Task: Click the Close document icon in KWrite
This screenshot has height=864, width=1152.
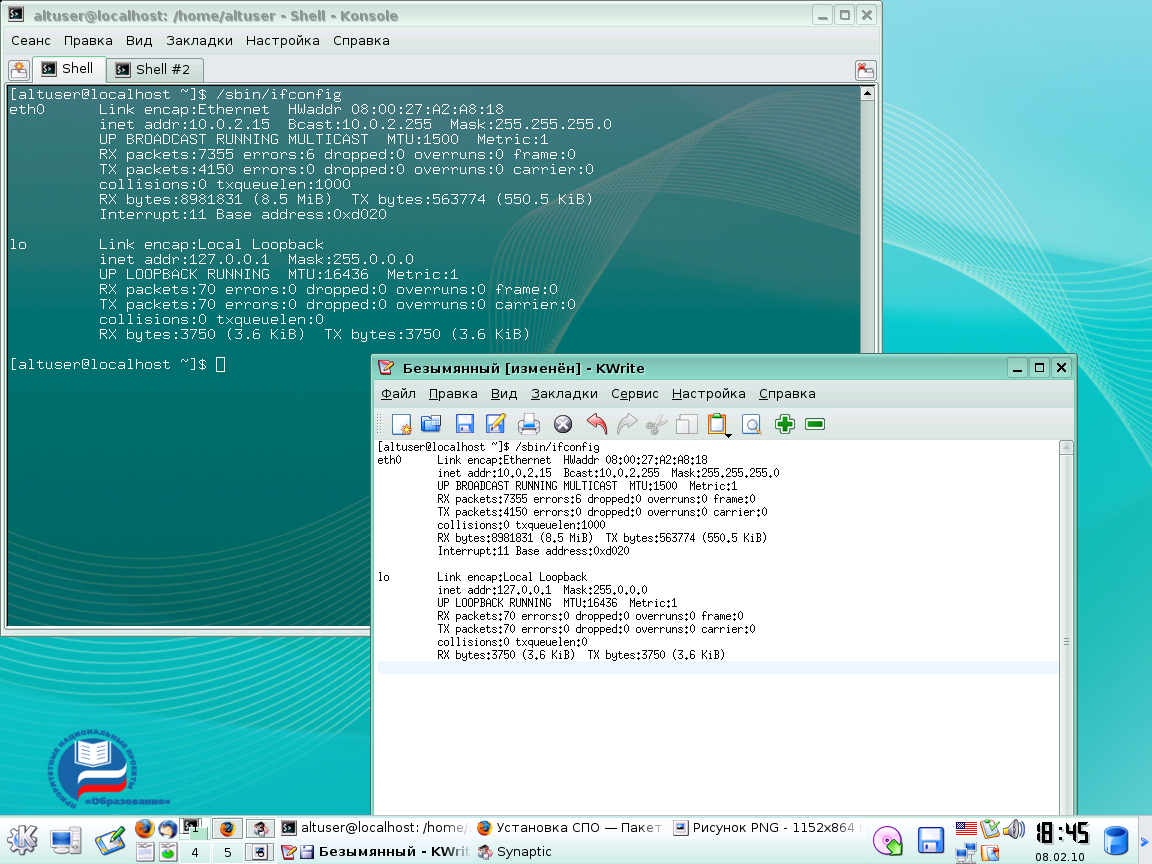Action: point(563,424)
